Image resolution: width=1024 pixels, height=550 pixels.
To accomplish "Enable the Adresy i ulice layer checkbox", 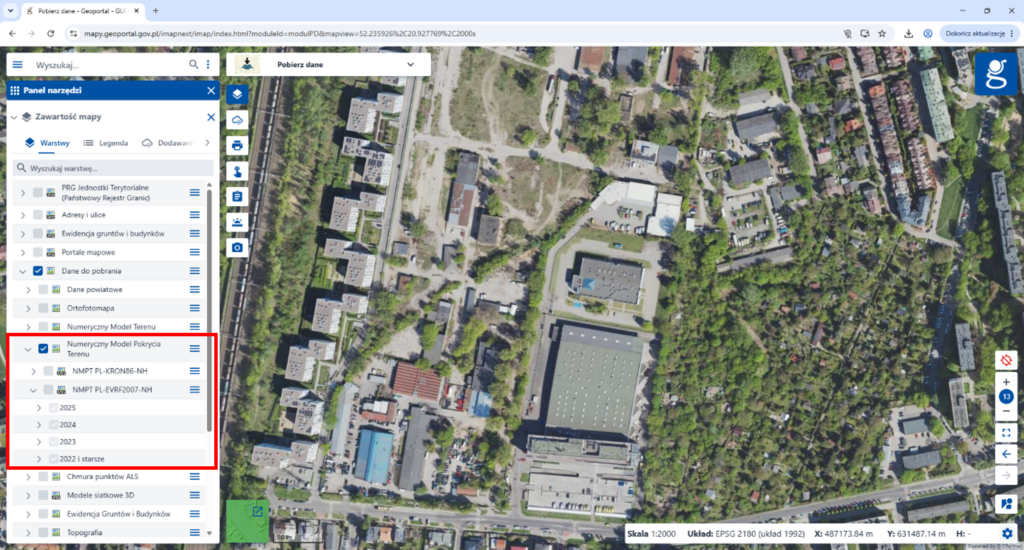I will coord(38,215).
